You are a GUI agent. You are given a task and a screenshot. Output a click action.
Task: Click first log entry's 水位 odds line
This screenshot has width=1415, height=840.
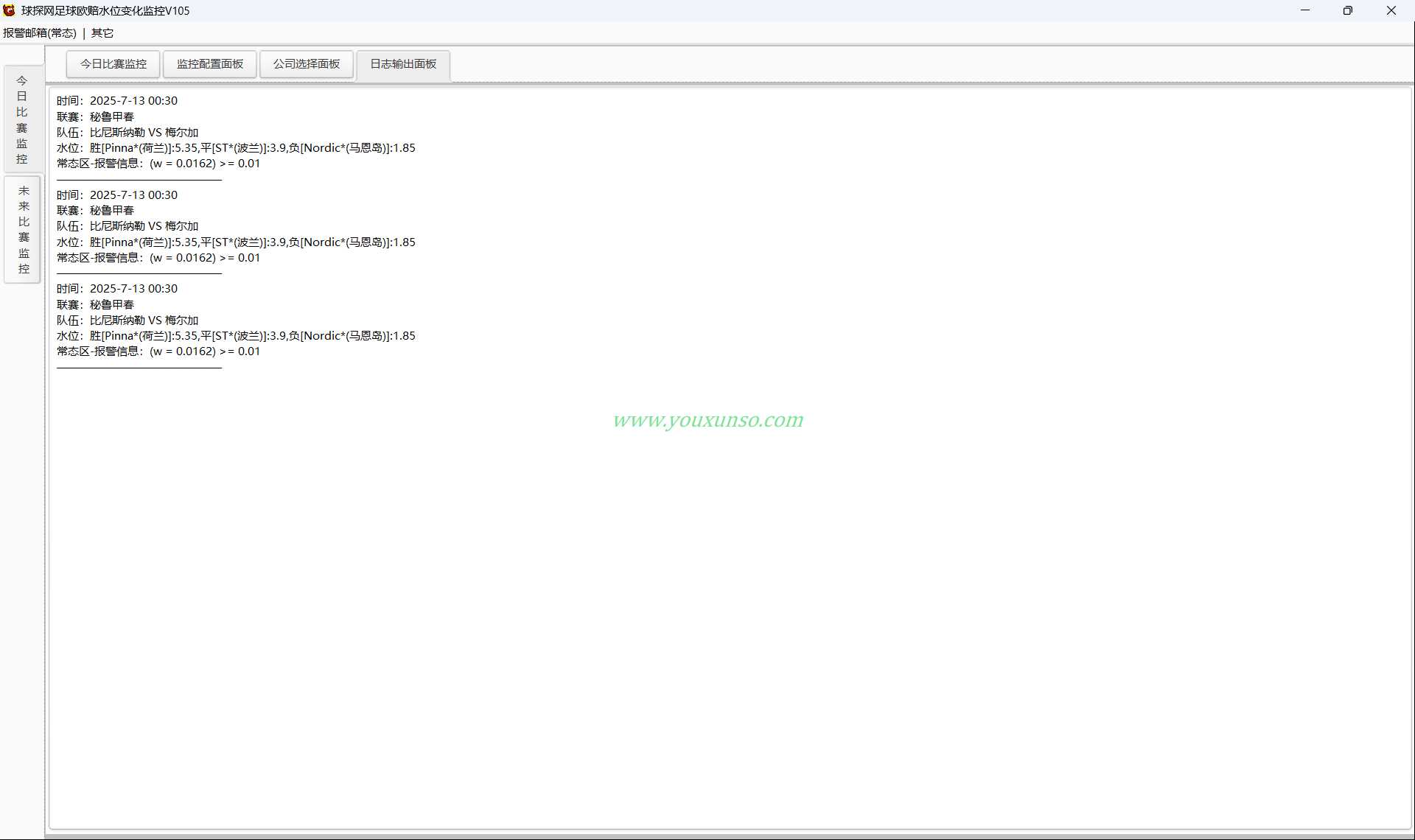[x=237, y=148]
